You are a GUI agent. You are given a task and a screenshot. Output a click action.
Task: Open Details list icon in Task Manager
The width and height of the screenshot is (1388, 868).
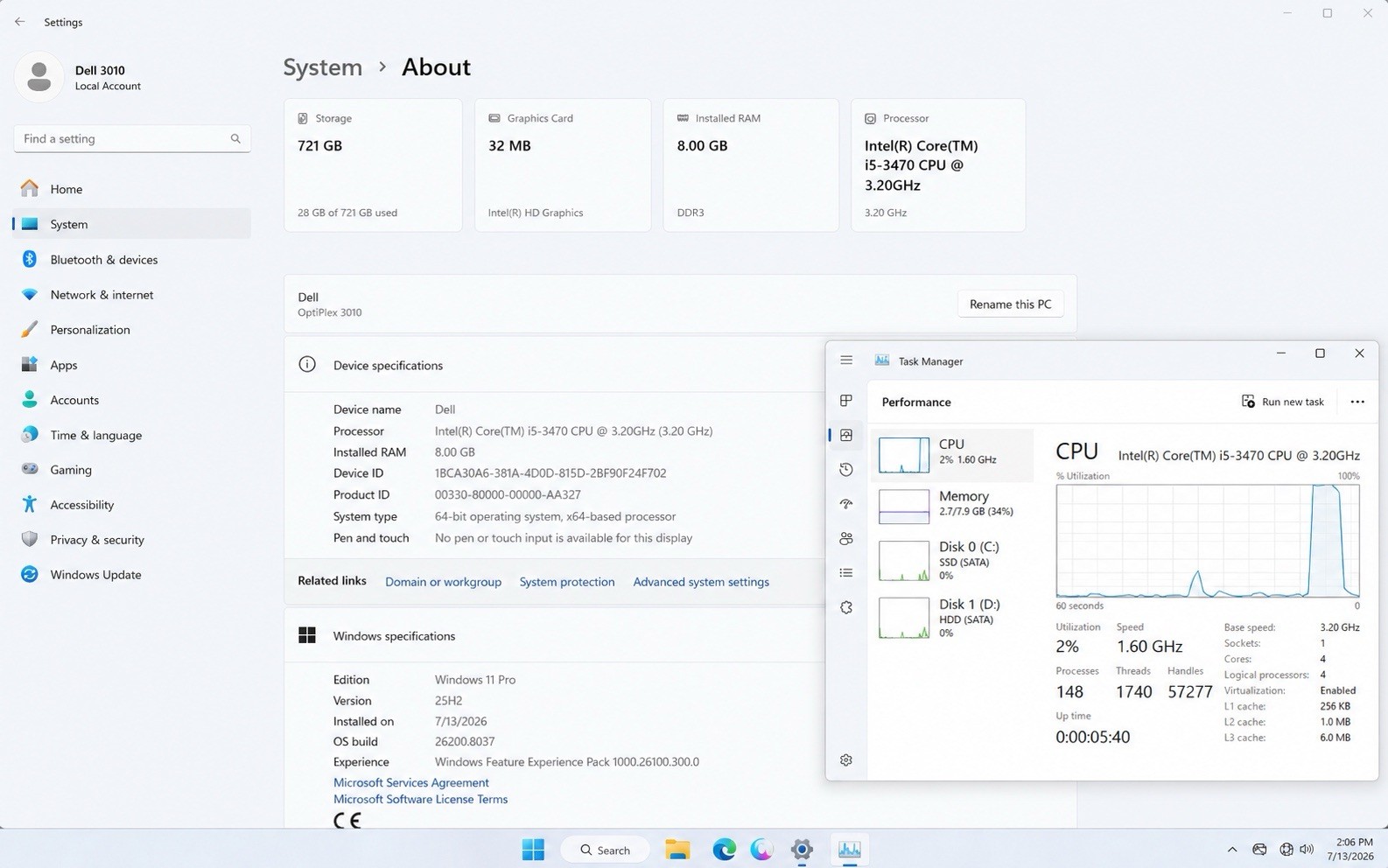click(846, 573)
